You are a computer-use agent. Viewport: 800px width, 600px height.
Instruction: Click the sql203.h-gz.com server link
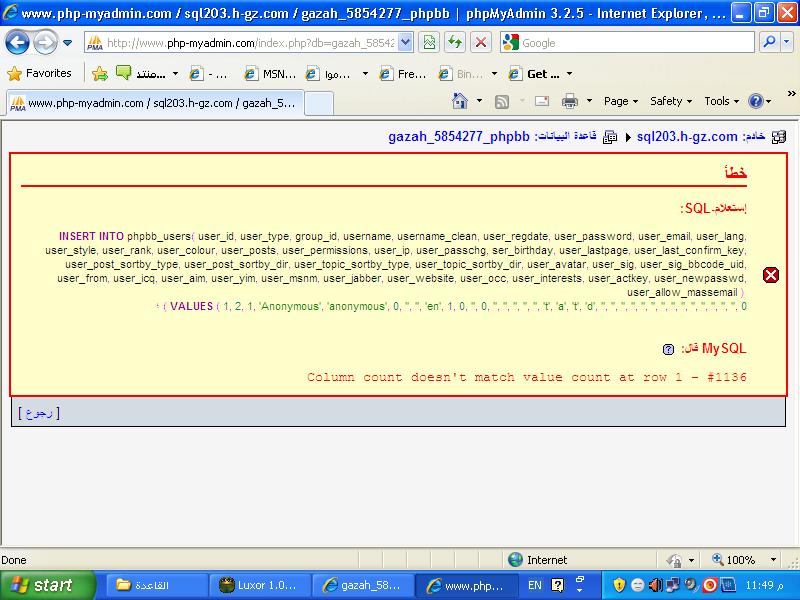coord(687,137)
